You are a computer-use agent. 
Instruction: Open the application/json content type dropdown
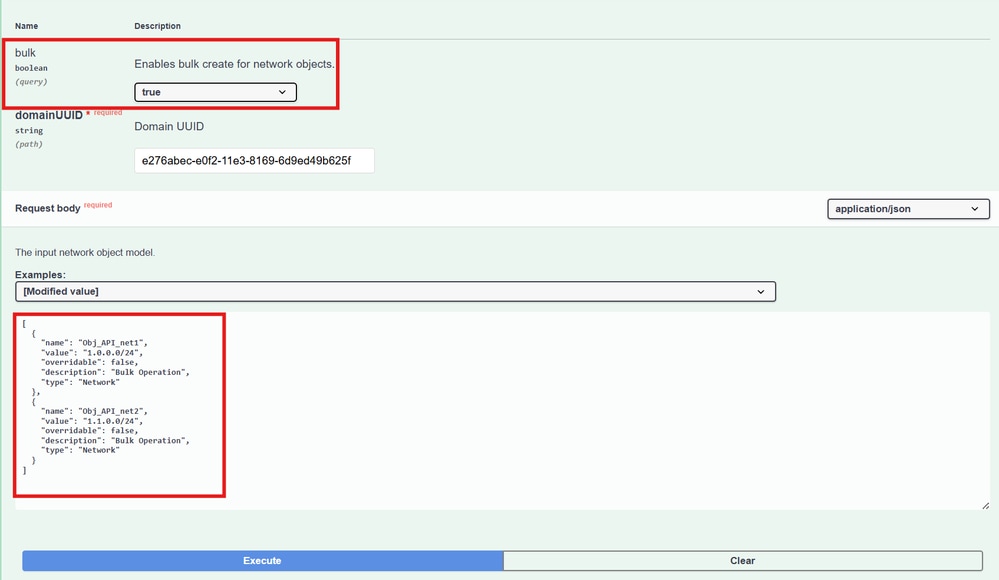tap(908, 208)
